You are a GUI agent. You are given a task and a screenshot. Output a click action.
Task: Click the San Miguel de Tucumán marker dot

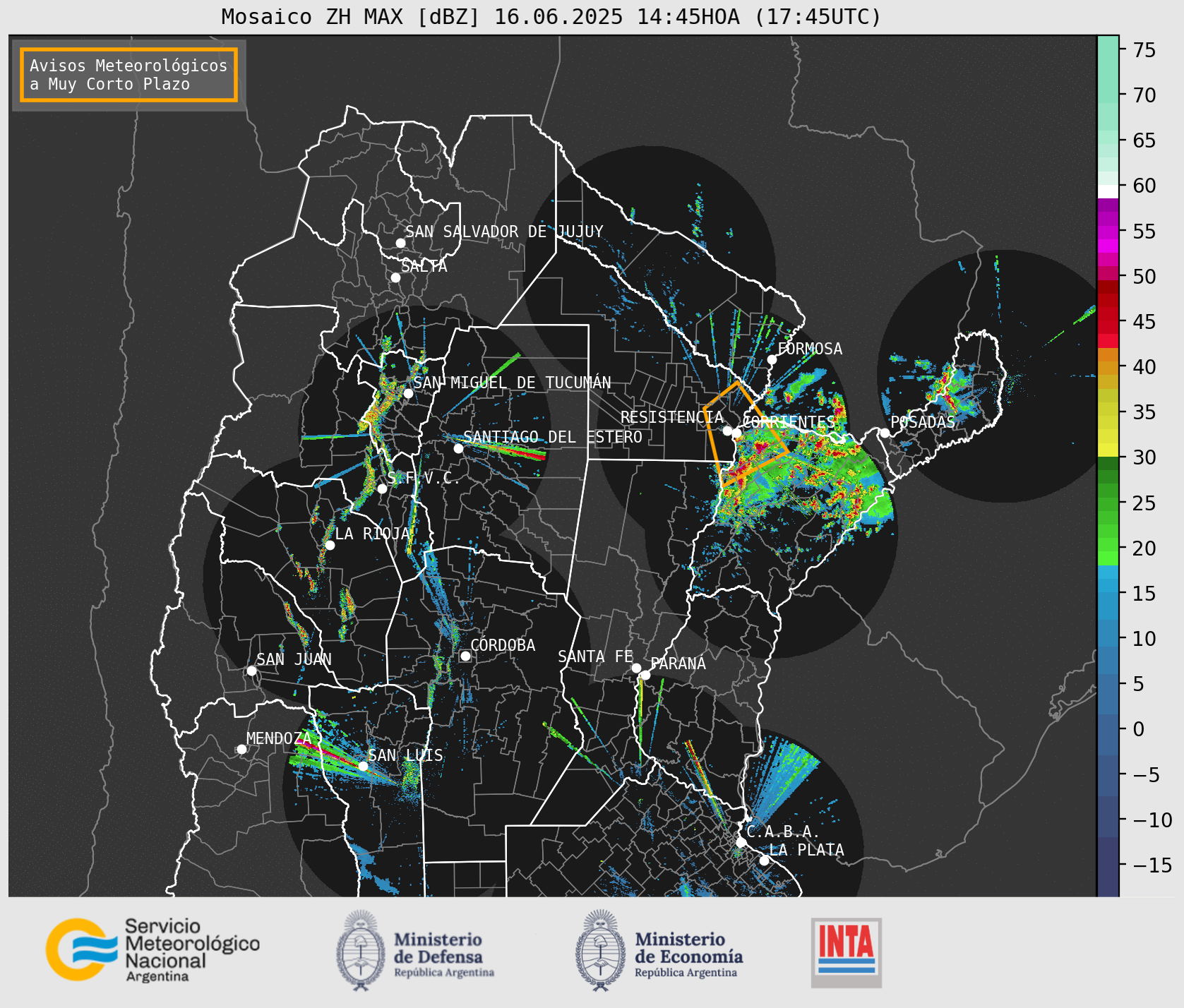(408, 393)
